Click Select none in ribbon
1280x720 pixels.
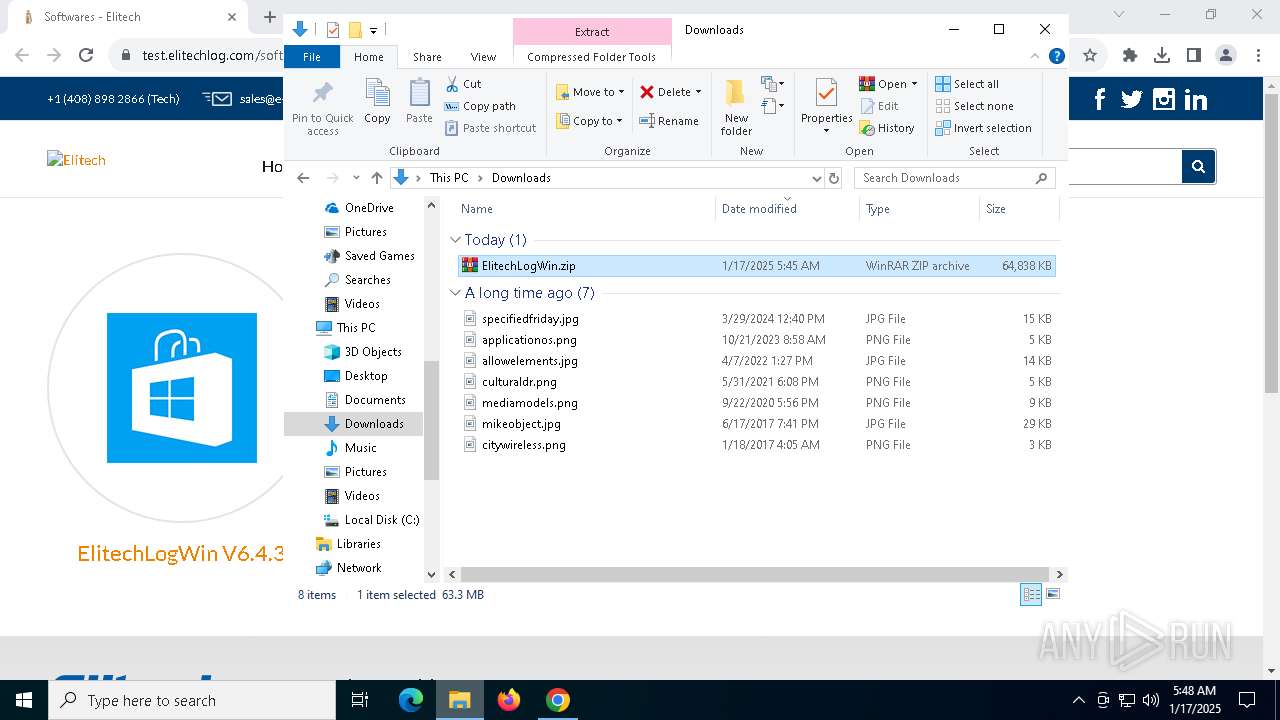pos(974,106)
